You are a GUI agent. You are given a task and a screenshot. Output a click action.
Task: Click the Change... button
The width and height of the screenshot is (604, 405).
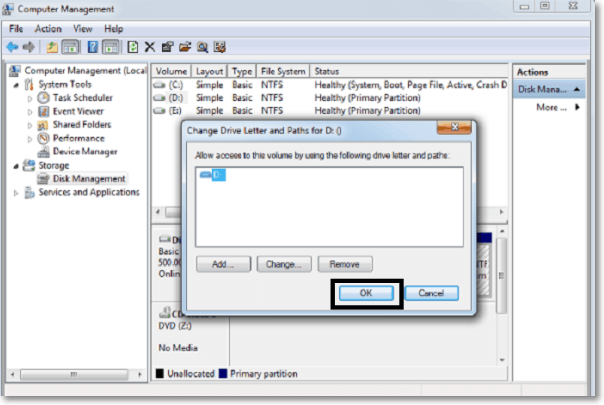coord(284,264)
